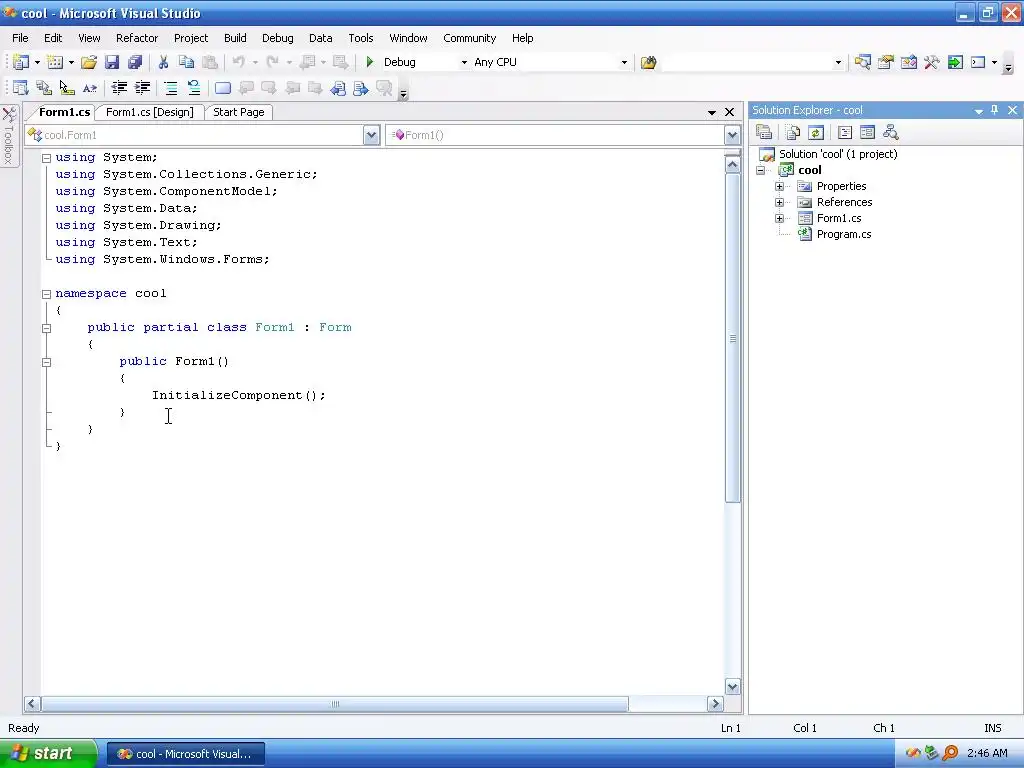Click the Display Word Completion icon
Image resolution: width=1024 pixels, height=768 pixels.
[x=89, y=88]
